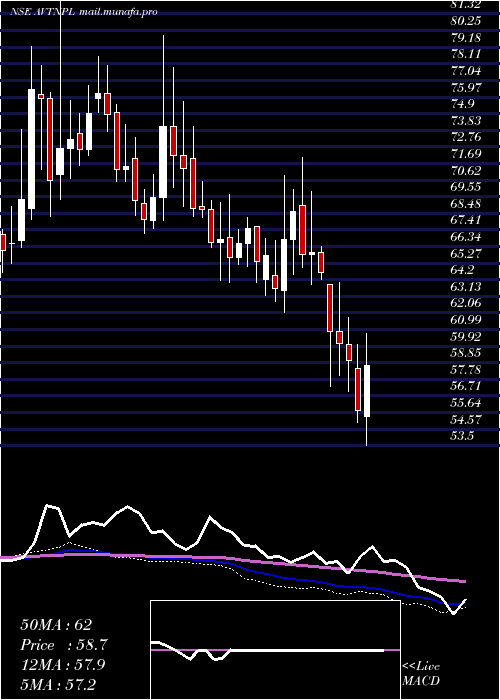Click the 78.11 price axis label
The height and width of the screenshot is (700, 500).
[x=466, y=54]
